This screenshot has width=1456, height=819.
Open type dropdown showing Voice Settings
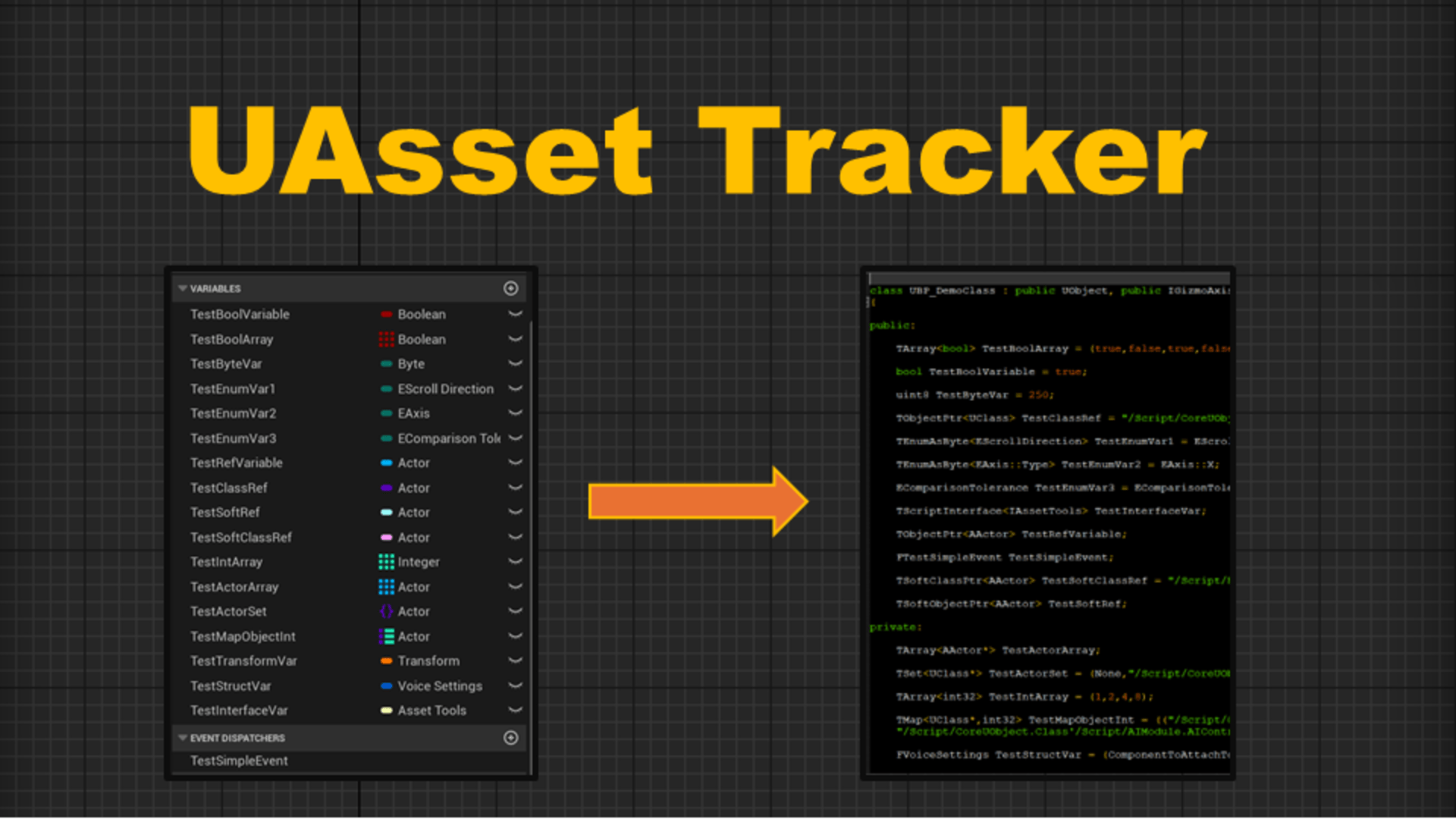pyautogui.click(x=438, y=686)
